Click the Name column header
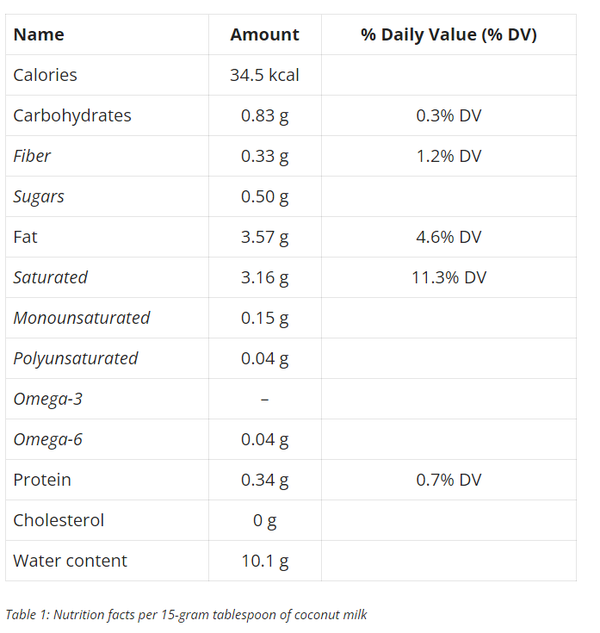This screenshot has width=600, height=633. 38,35
